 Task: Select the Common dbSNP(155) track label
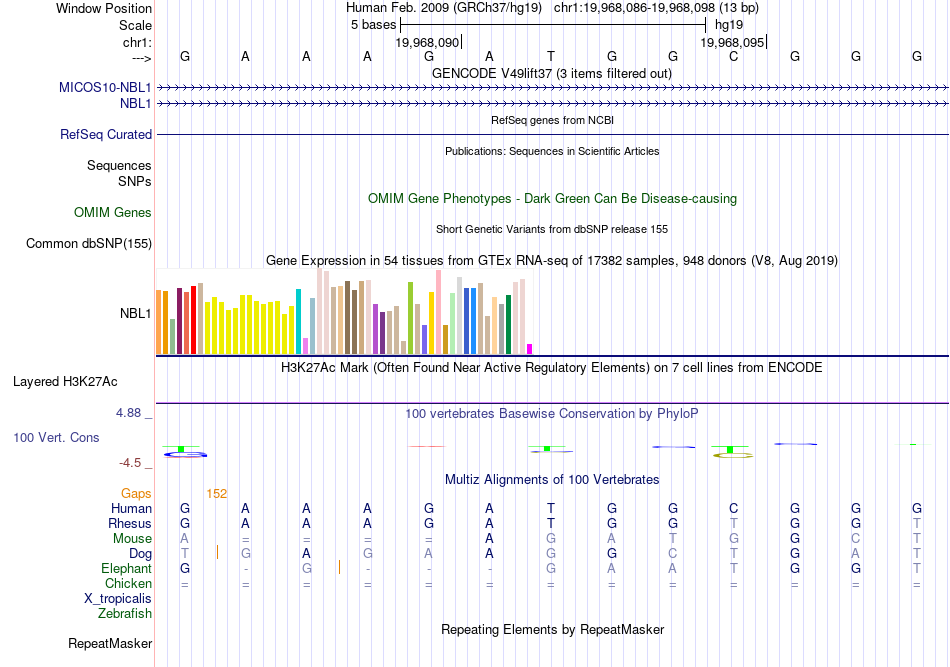[x=88, y=244]
